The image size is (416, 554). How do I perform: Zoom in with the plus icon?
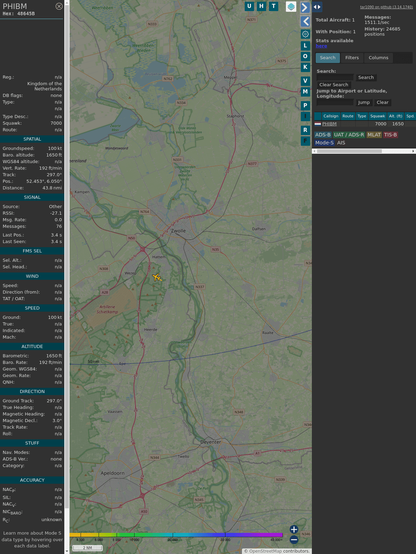[x=294, y=529]
